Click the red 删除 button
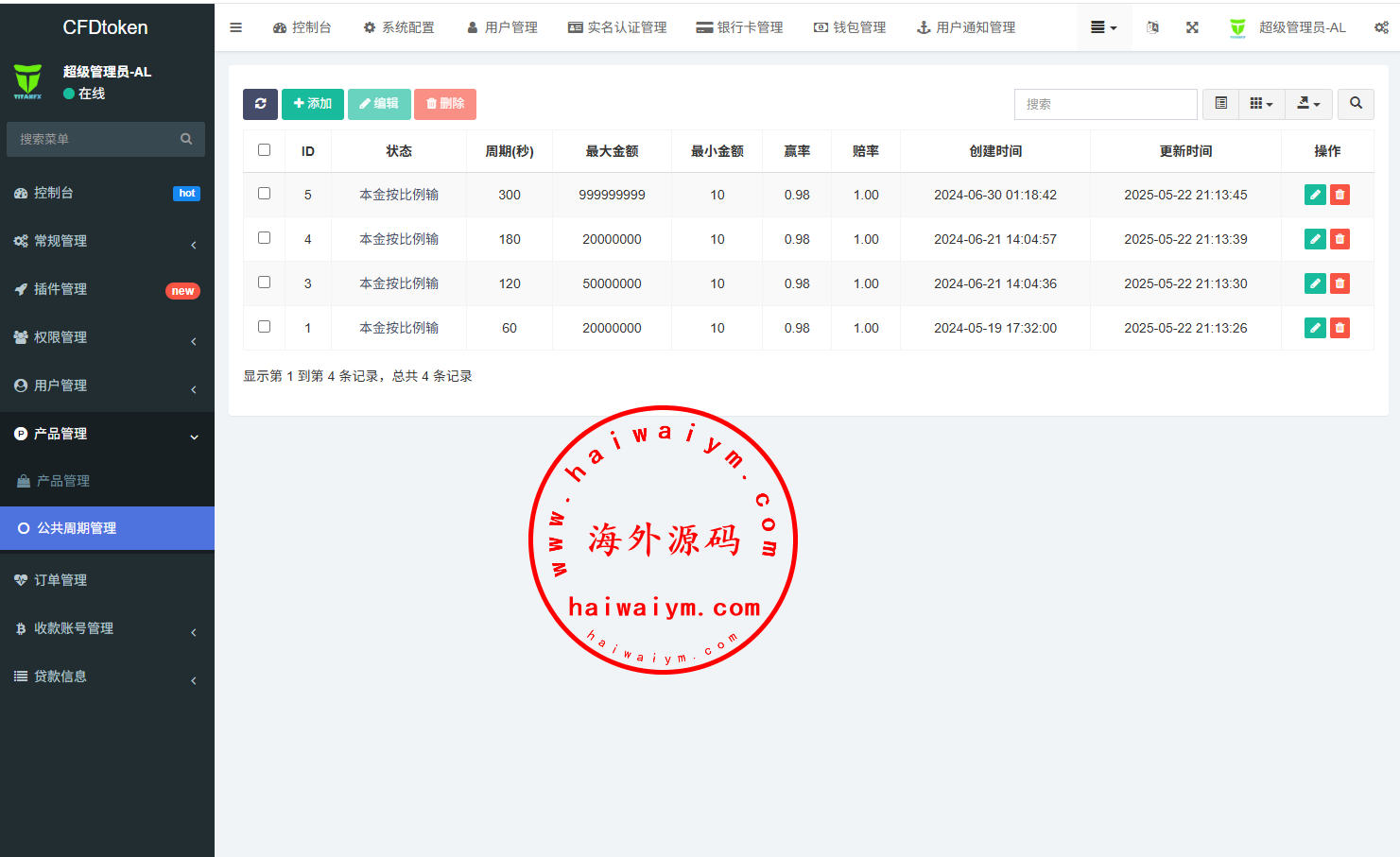This screenshot has width=1400, height=857. tap(445, 104)
